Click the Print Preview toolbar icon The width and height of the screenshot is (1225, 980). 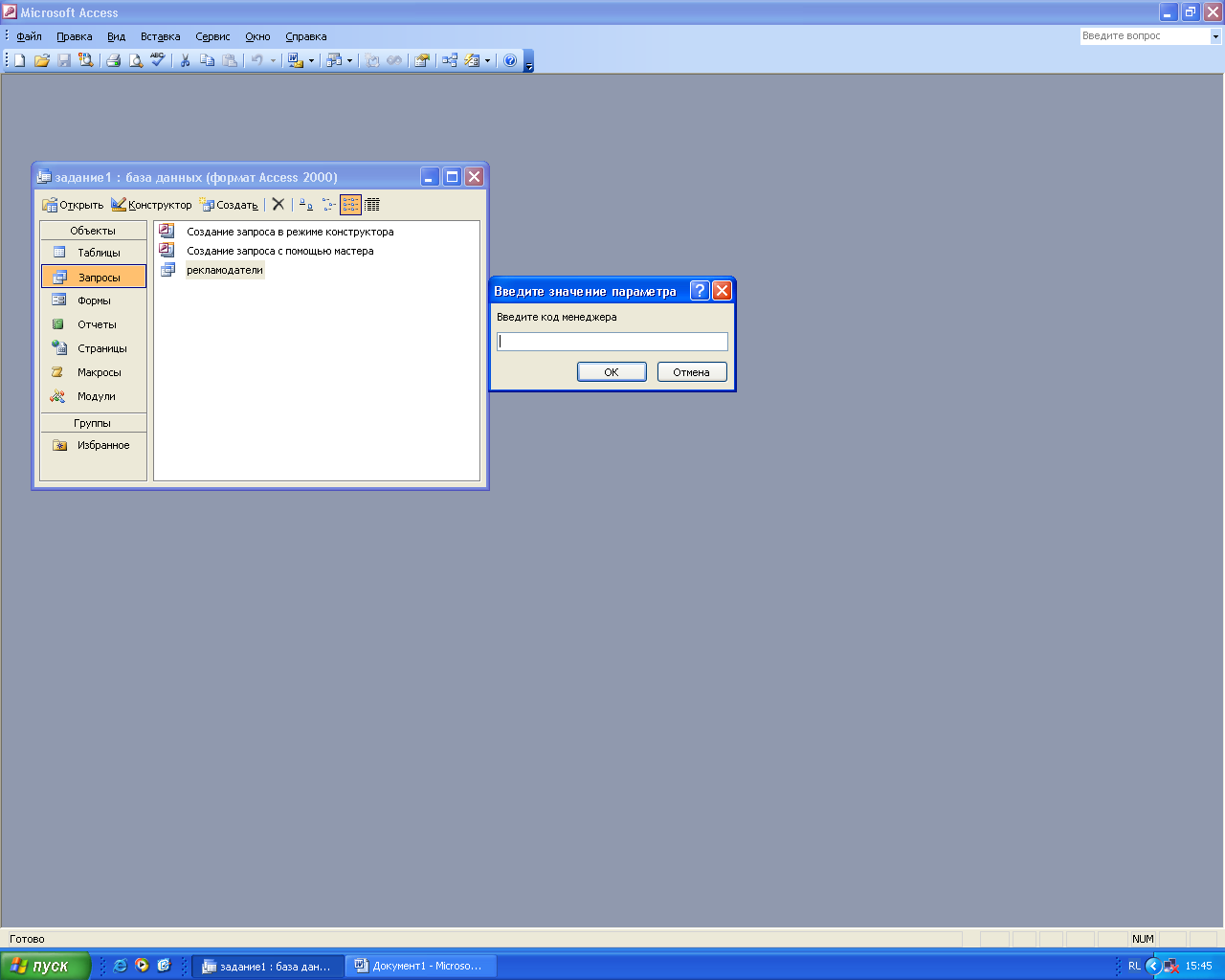tap(136, 60)
